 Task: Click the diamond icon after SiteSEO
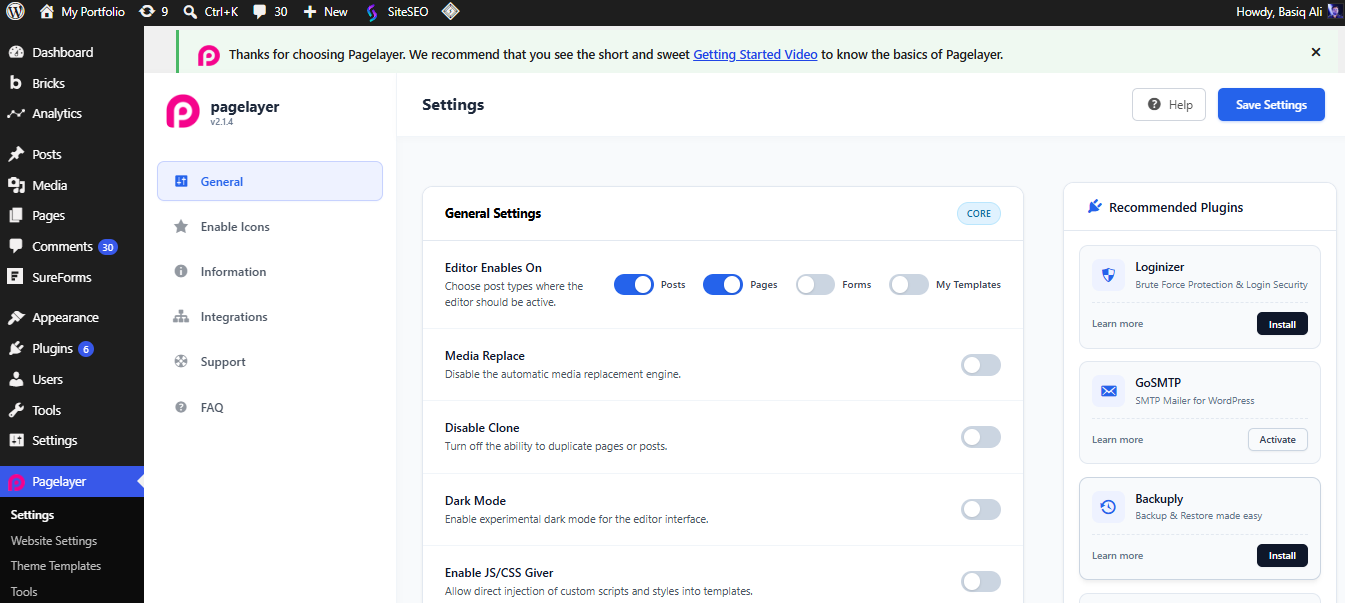point(451,12)
